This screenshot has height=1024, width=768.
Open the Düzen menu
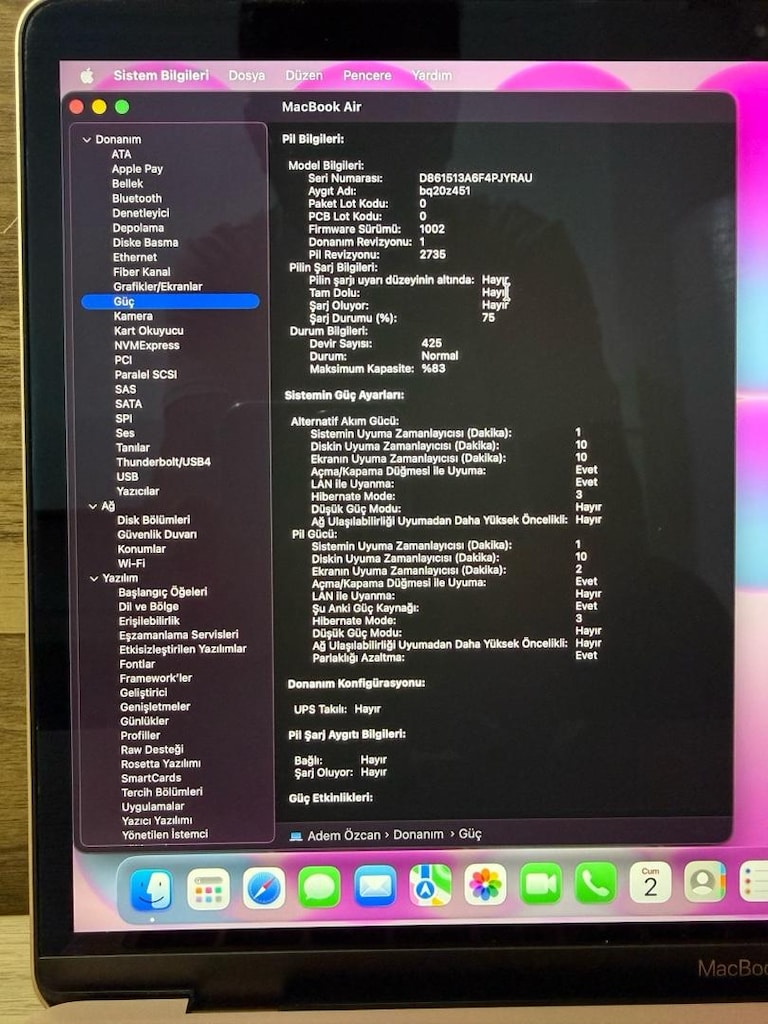(304, 75)
